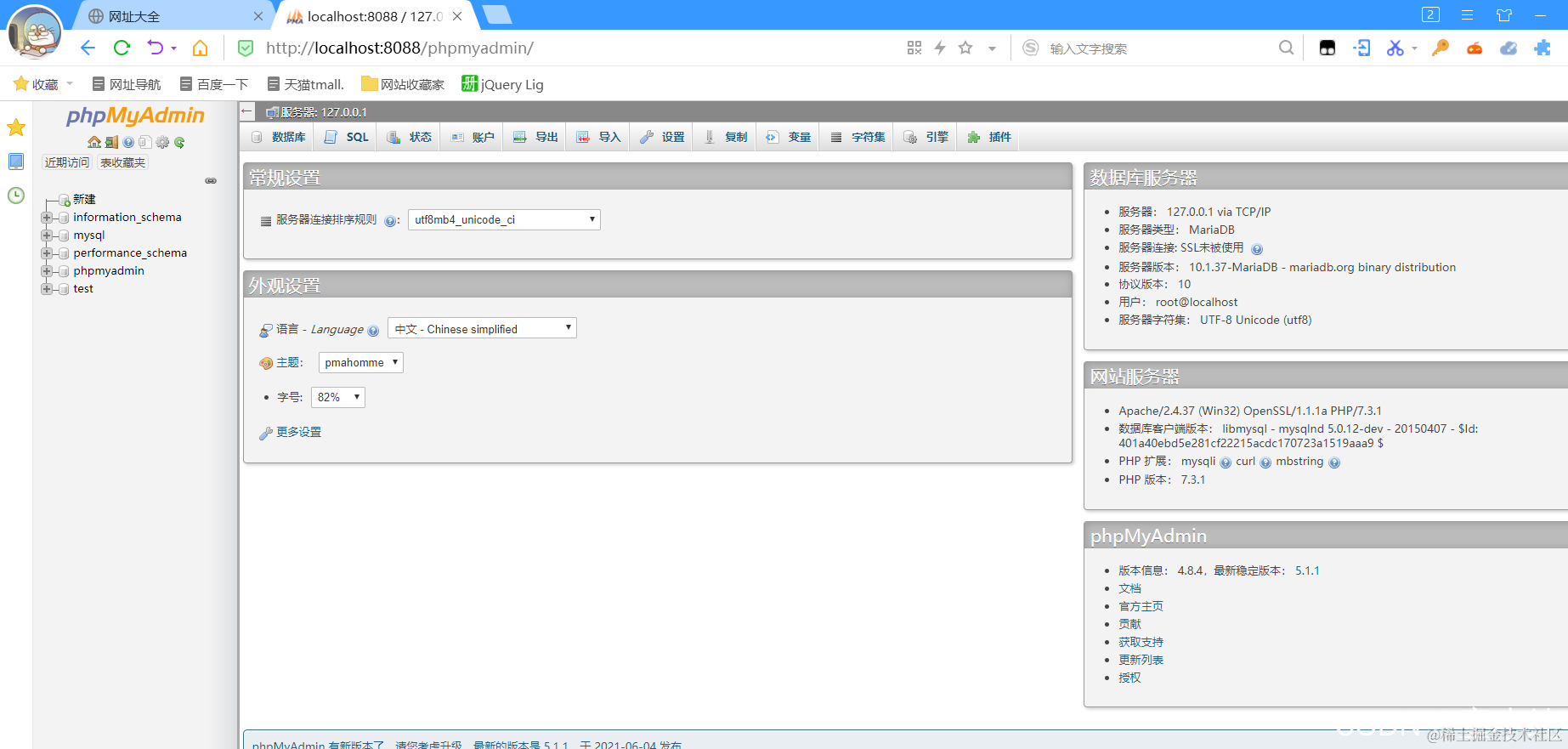Open the 82% font size dropdown

coord(337,397)
